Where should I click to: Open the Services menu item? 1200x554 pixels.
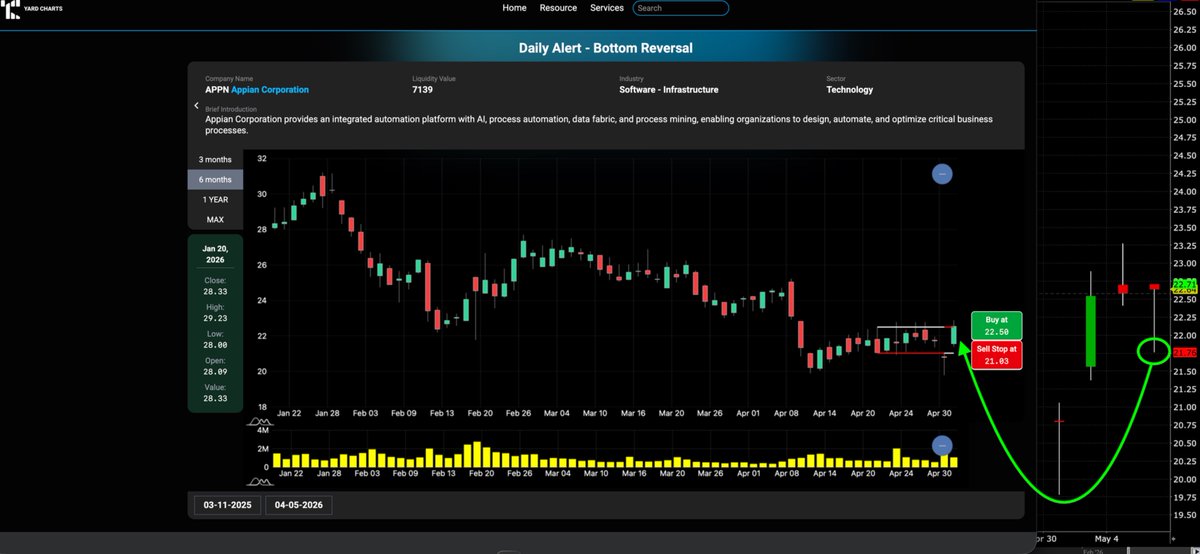pyautogui.click(x=607, y=8)
